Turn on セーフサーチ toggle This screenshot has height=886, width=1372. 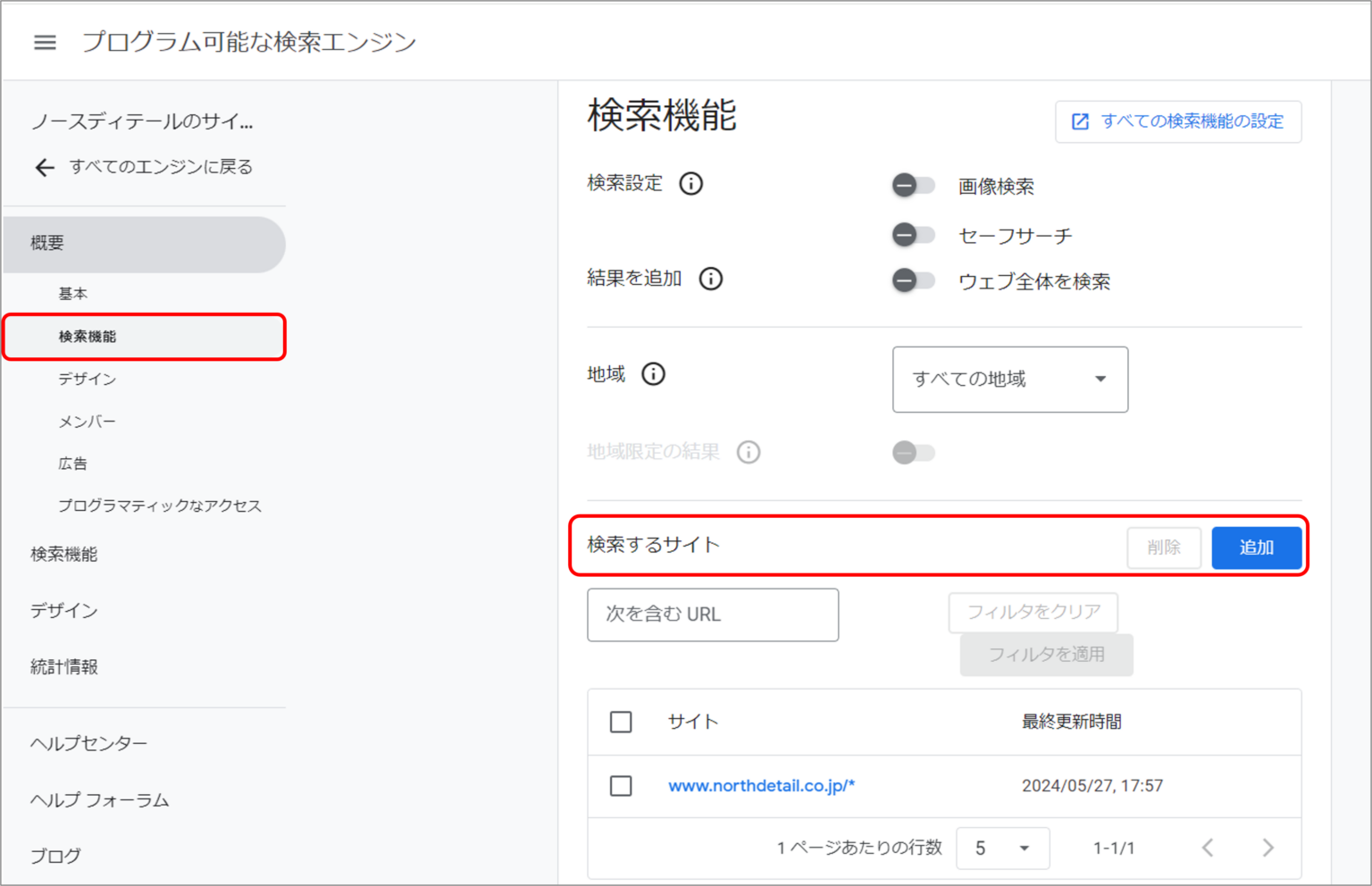tap(913, 235)
